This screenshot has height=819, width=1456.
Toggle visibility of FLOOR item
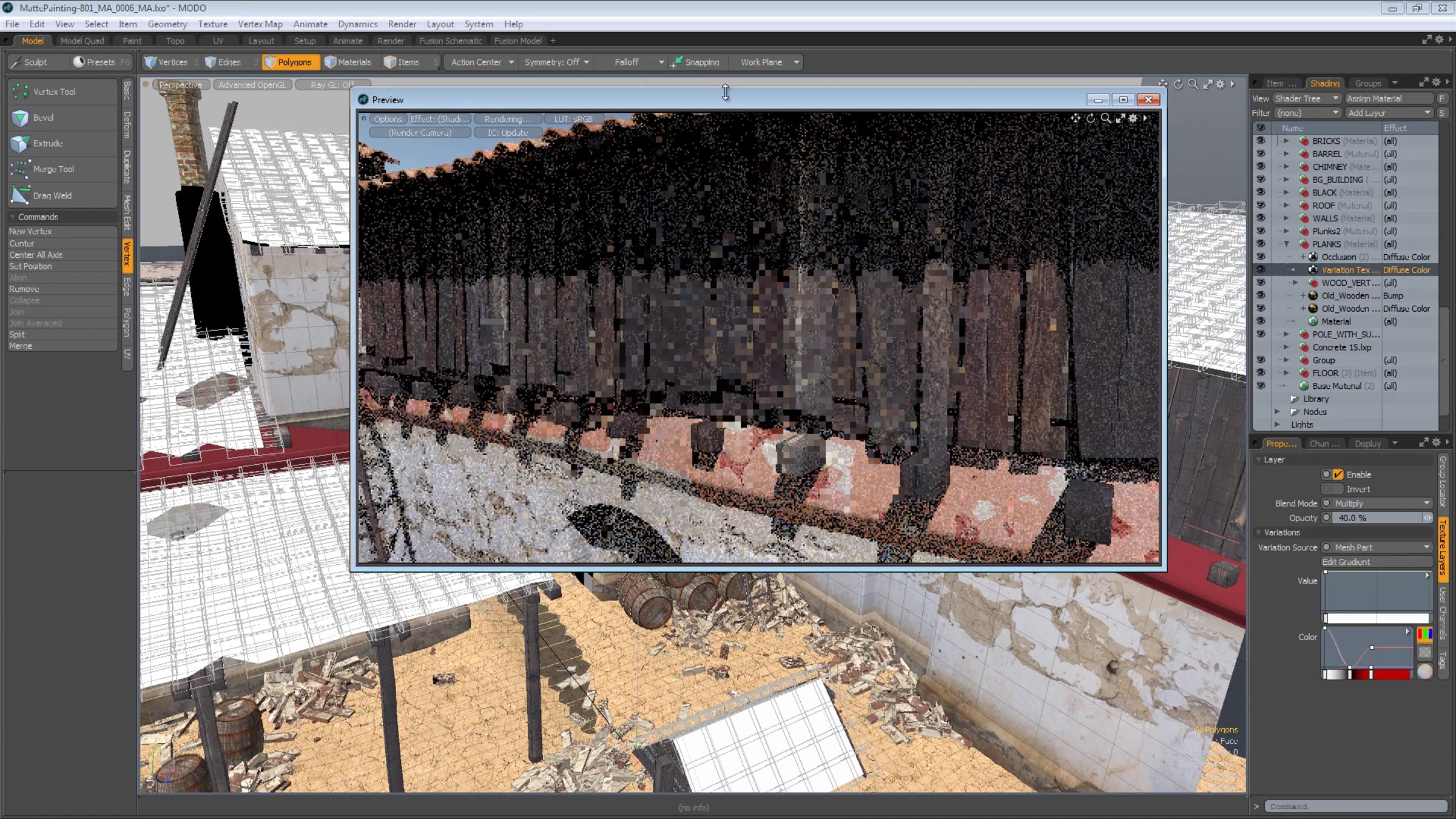point(1261,372)
